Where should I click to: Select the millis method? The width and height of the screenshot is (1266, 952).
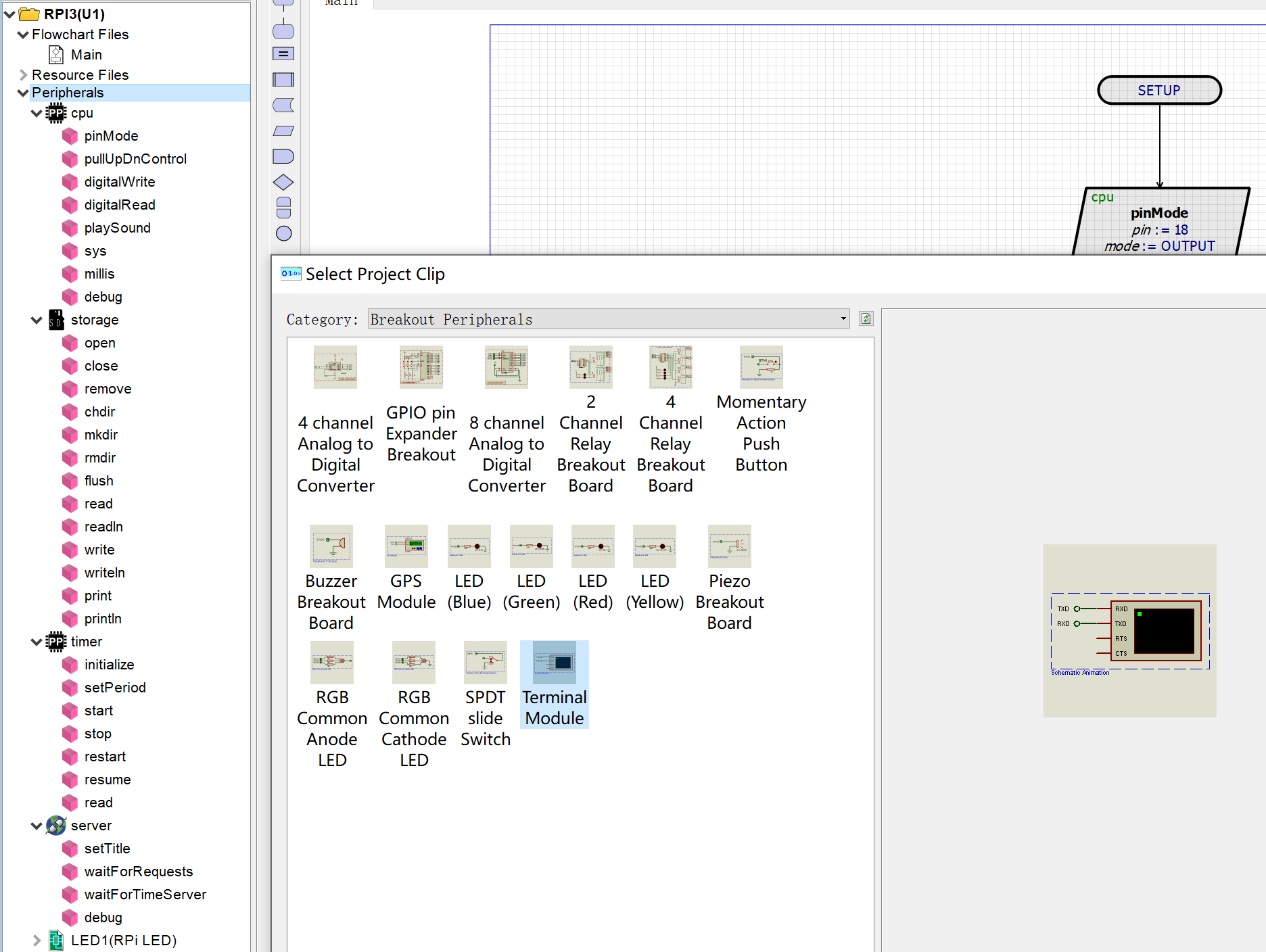99,274
